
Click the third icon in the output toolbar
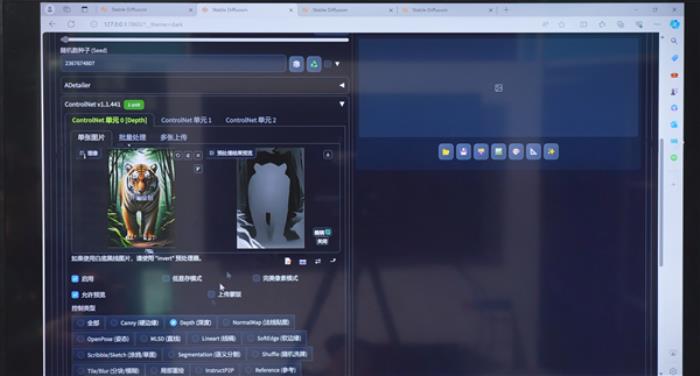[x=481, y=152]
